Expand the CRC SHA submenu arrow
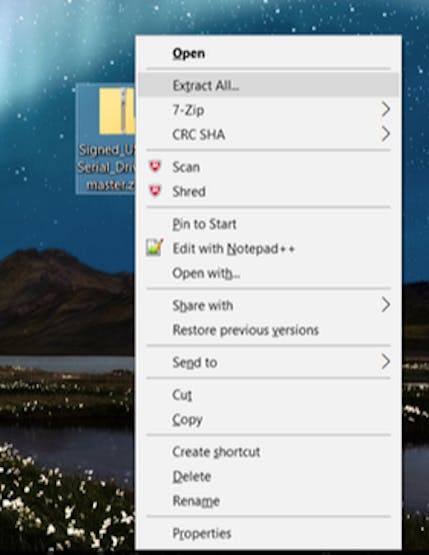This screenshot has height=555, width=429. click(386, 134)
